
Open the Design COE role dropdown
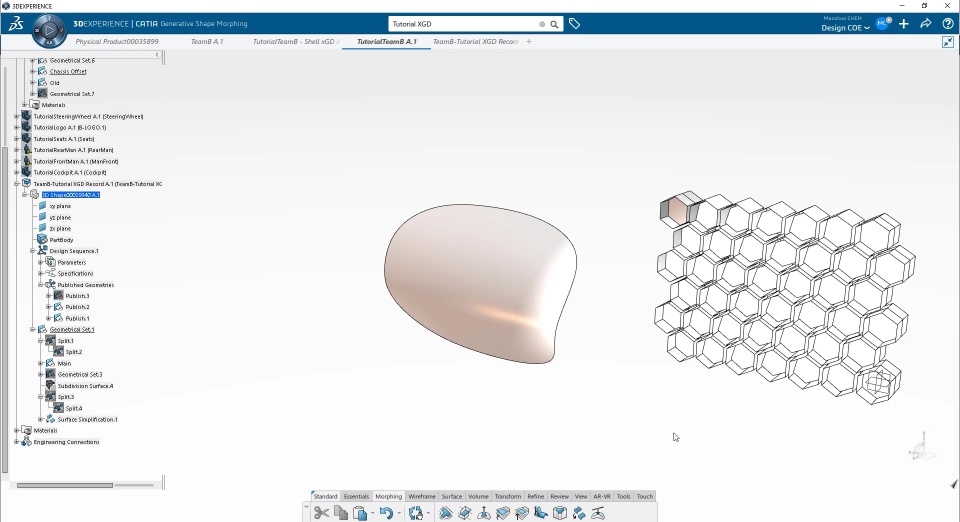tap(845, 28)
